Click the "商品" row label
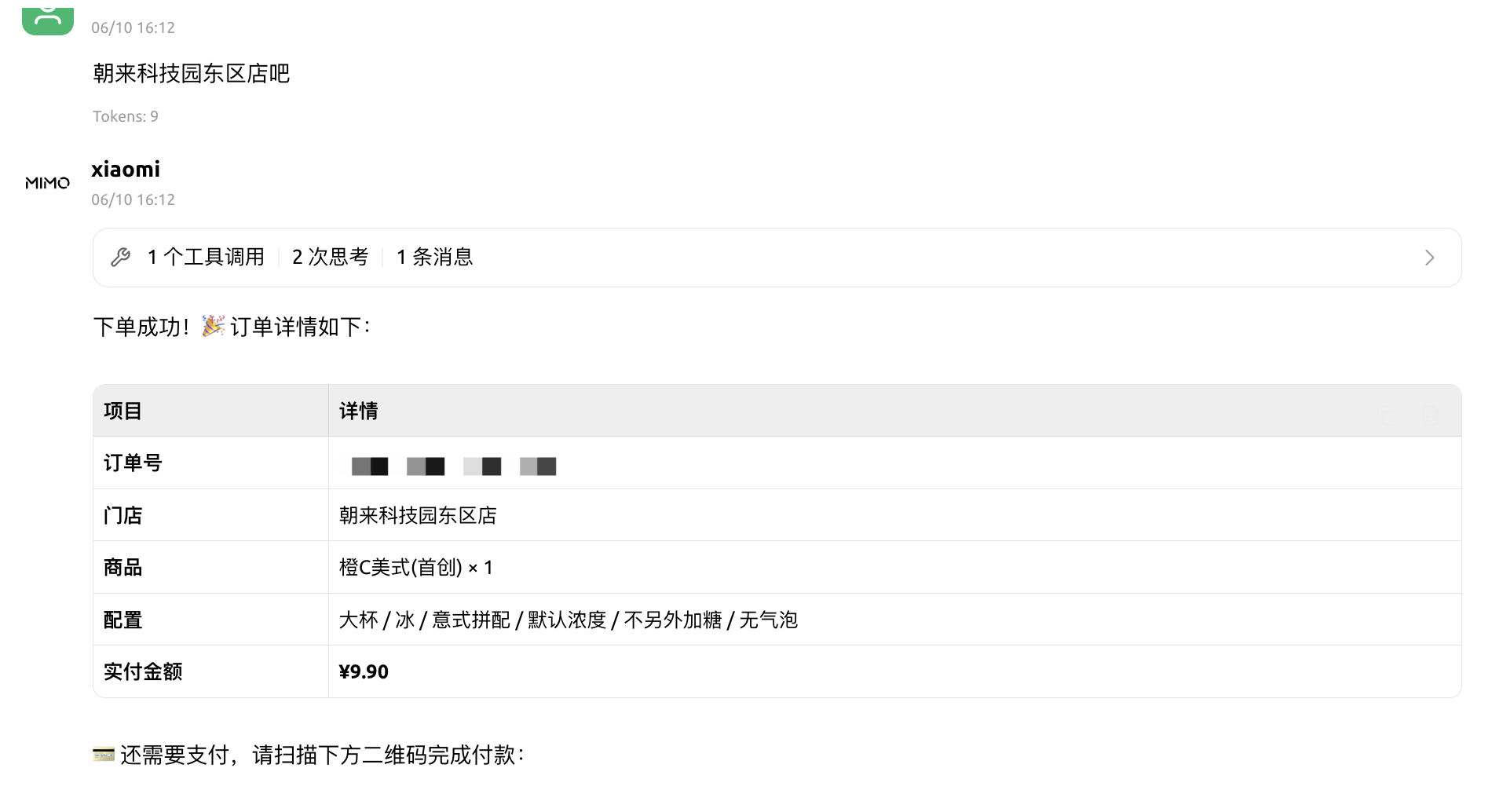Screen dimensions: 1492x812 (123, 567)
